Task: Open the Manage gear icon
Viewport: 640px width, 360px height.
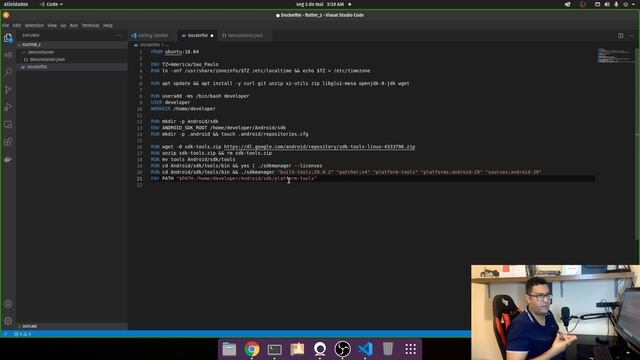Action: pyautogui.click(x=8, y=321)
